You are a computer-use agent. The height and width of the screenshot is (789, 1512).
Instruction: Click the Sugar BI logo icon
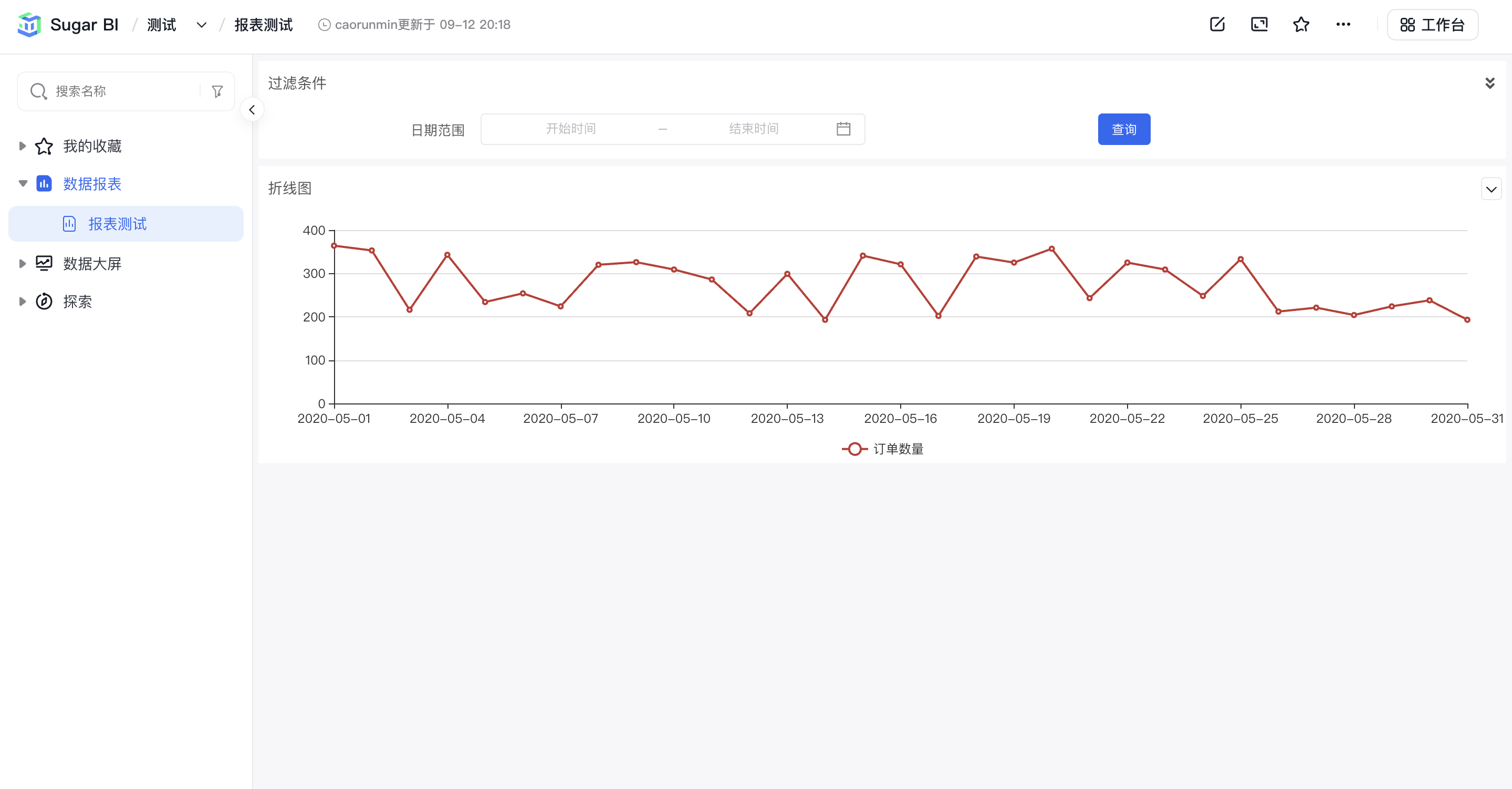click(x=29, y=25)
